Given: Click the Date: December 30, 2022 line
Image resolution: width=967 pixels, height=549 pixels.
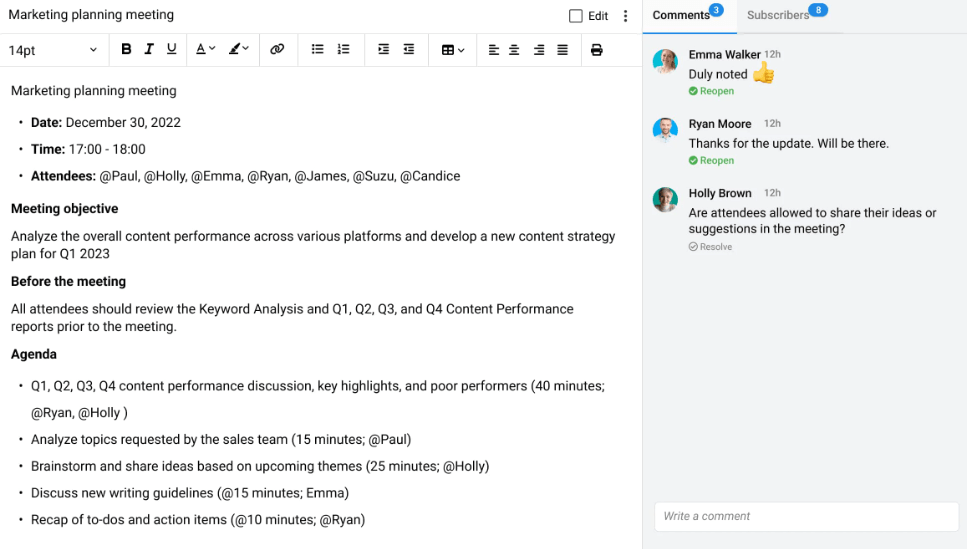Looking at the screenshot, I should click(105, 122).
